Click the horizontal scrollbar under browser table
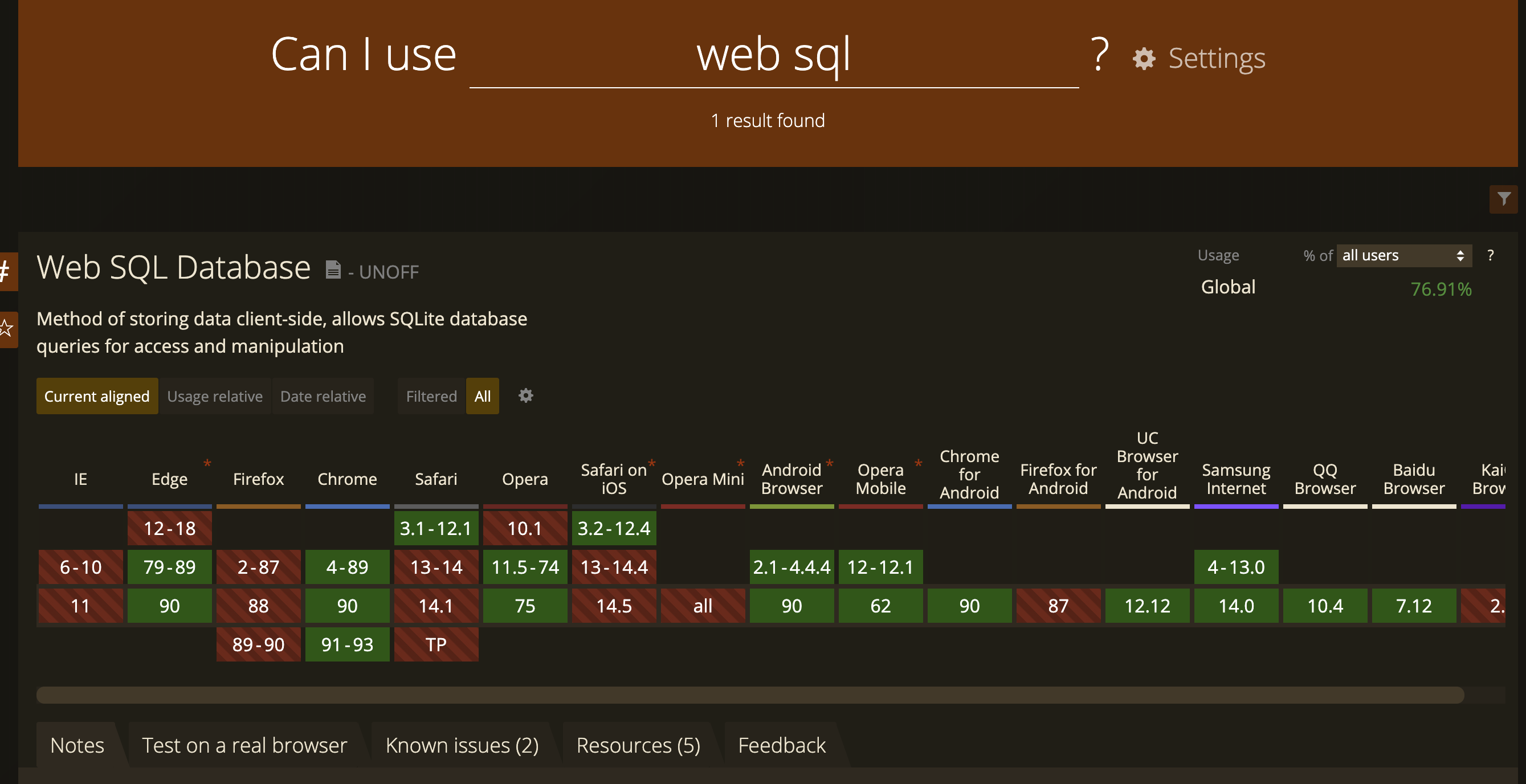This screenshot has height=784, width=1526. click(x=749, y=695)
